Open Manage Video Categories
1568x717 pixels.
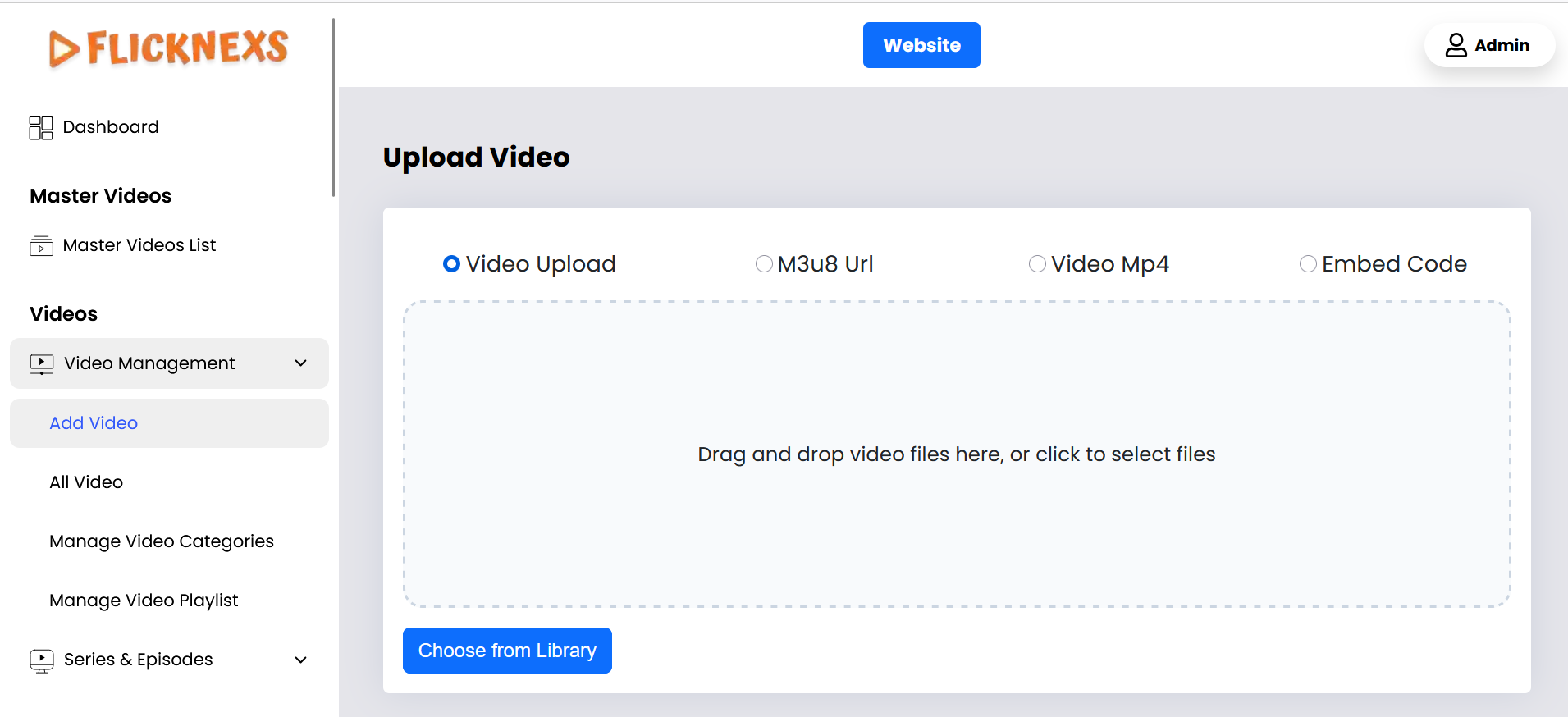click(162, 541)
